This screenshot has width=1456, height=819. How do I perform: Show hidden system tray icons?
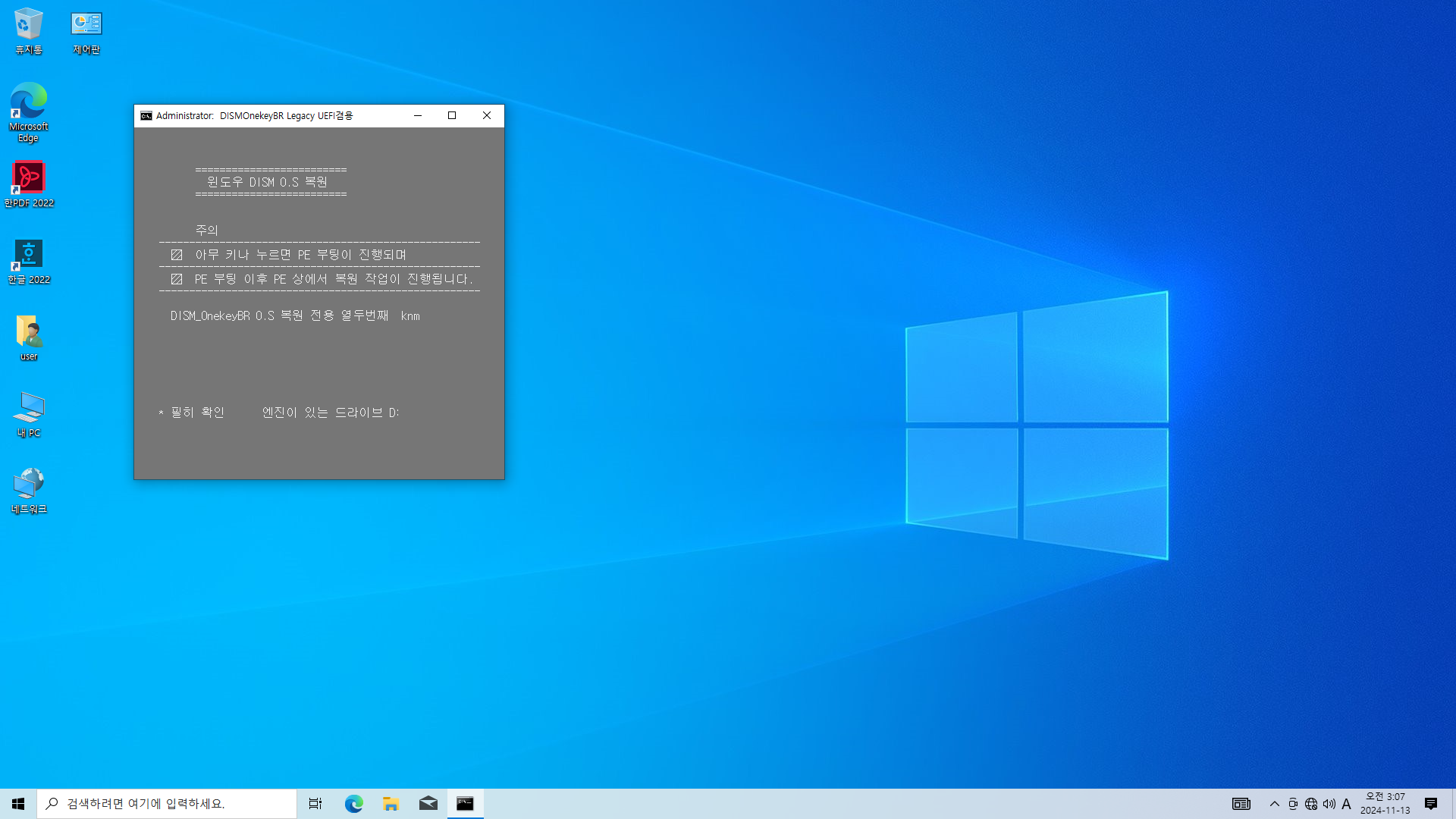coord(1275,804)
